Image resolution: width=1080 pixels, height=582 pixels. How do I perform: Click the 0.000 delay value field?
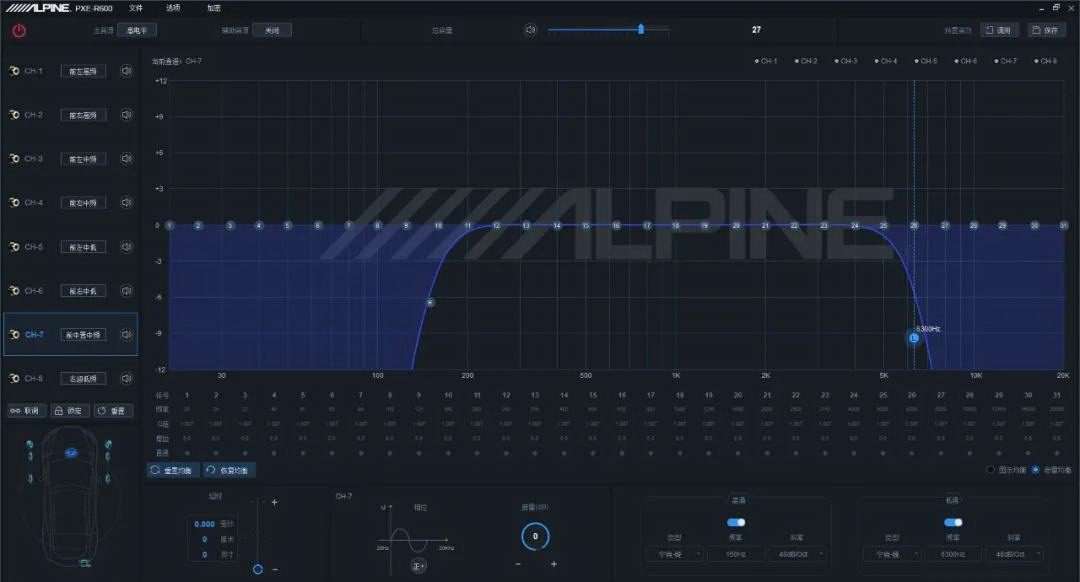pyautogui.click(x=204, y=524)
